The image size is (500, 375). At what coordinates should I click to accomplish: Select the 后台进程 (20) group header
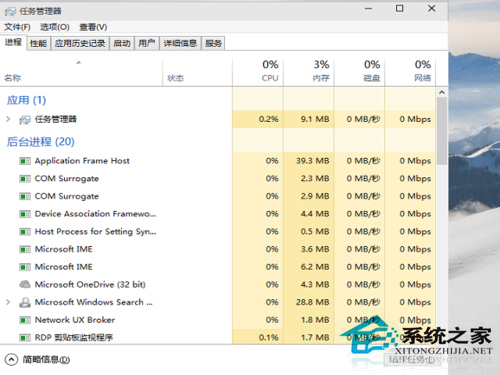pos(41,142)
